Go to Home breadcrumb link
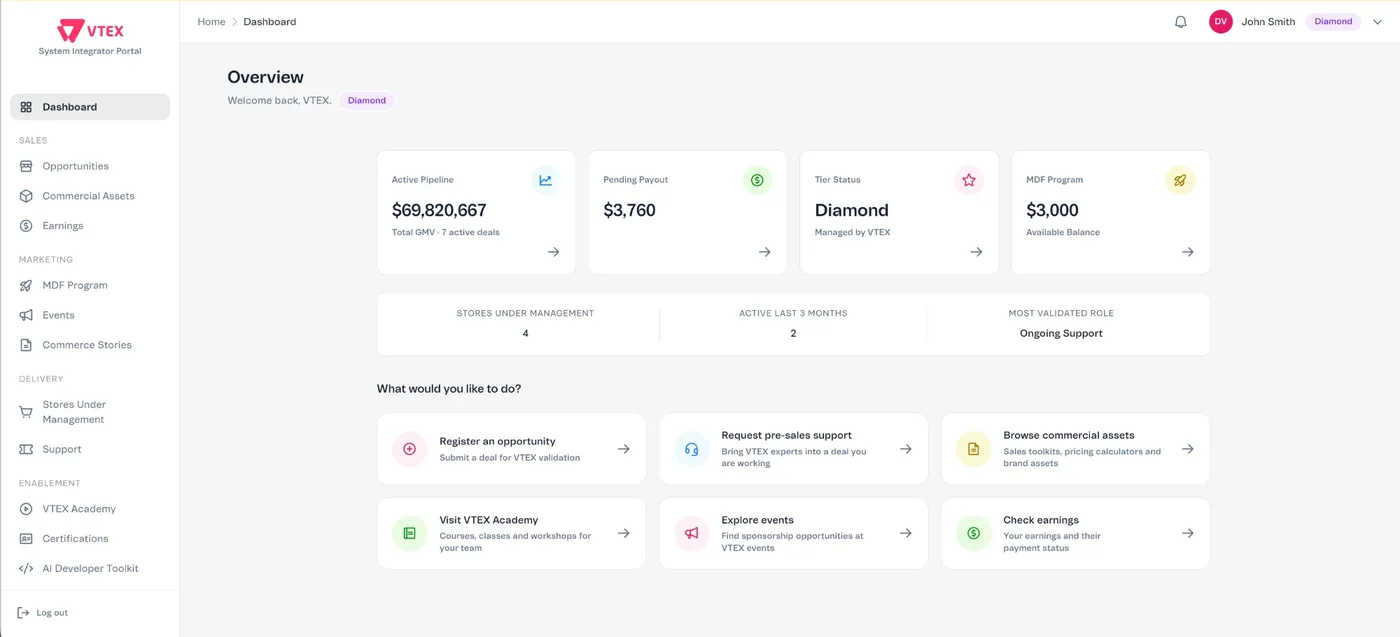This screenshot has height=637, width=1400. click(x=211, y=22)
